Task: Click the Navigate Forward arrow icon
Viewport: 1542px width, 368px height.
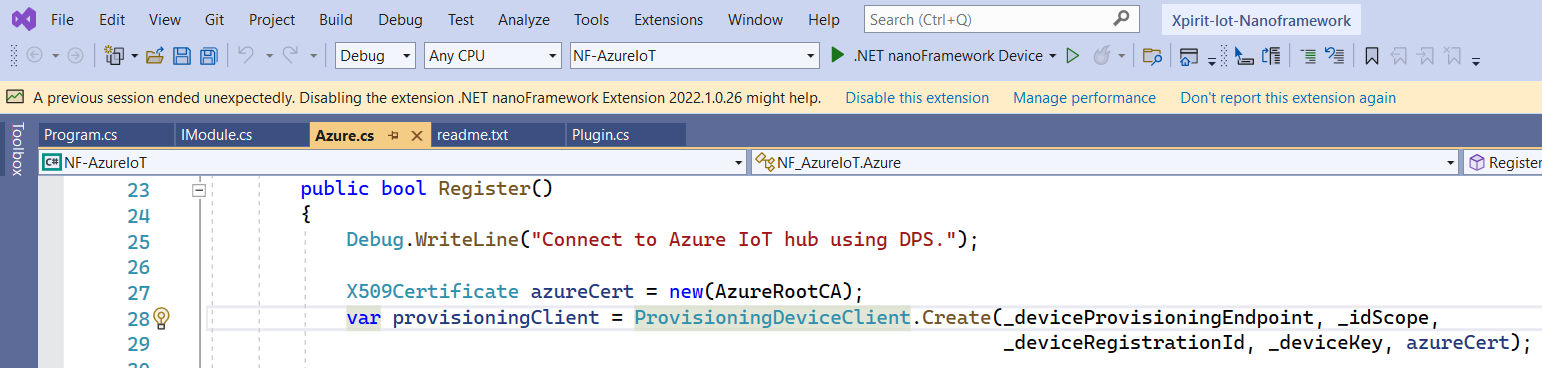Action: point(75,56)
